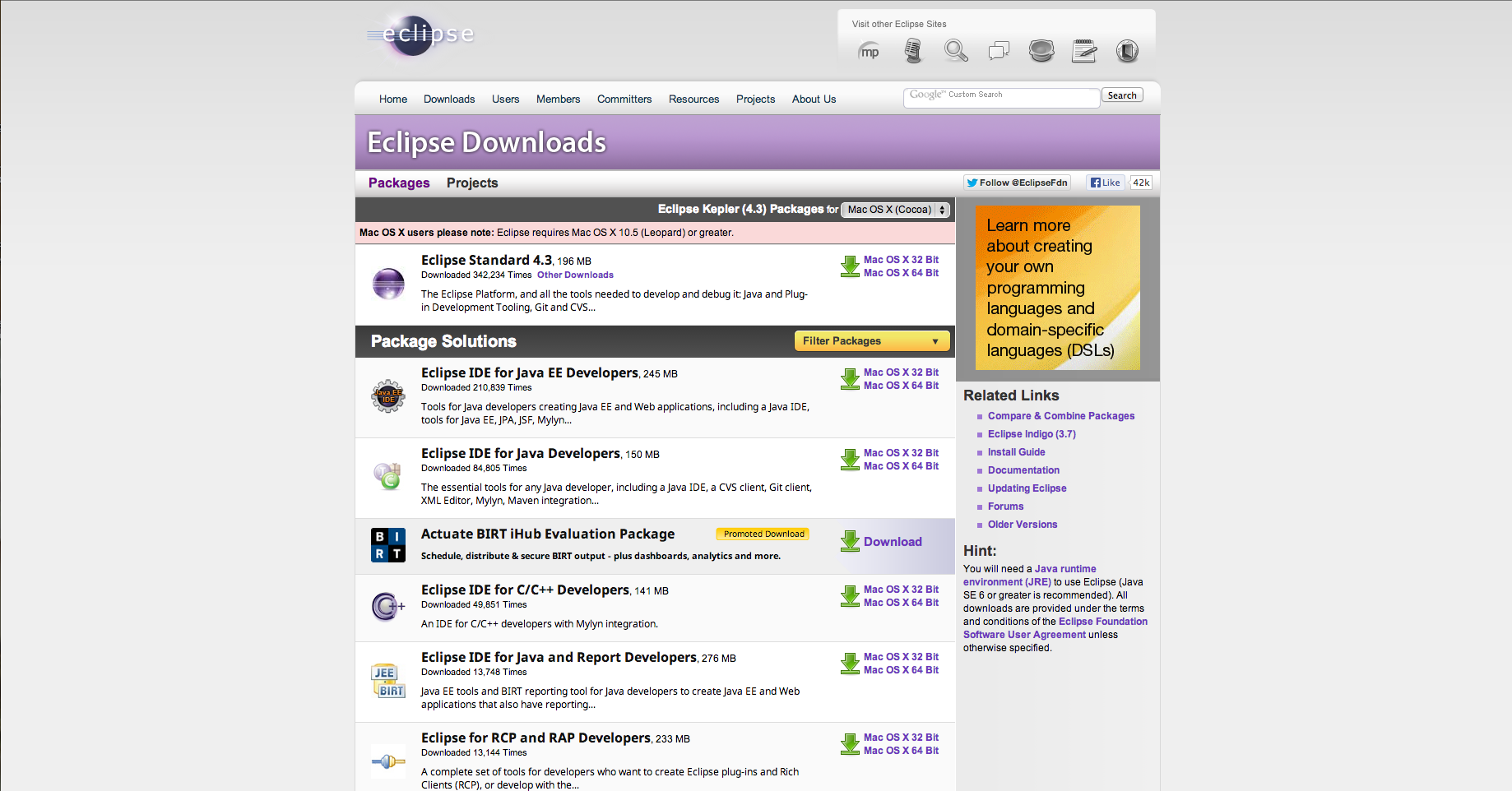Expand the Filter Packages dropdown
The height and width of the screenshot is (791, 1512).
click(872, 341)
